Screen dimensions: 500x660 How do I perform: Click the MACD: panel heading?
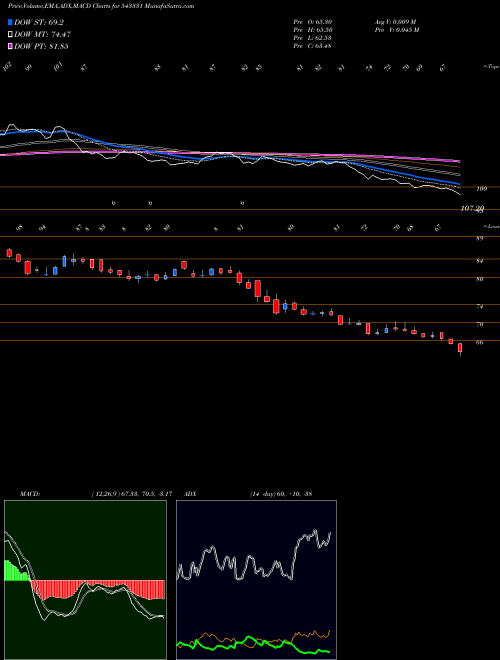click(x=30, y=494)
